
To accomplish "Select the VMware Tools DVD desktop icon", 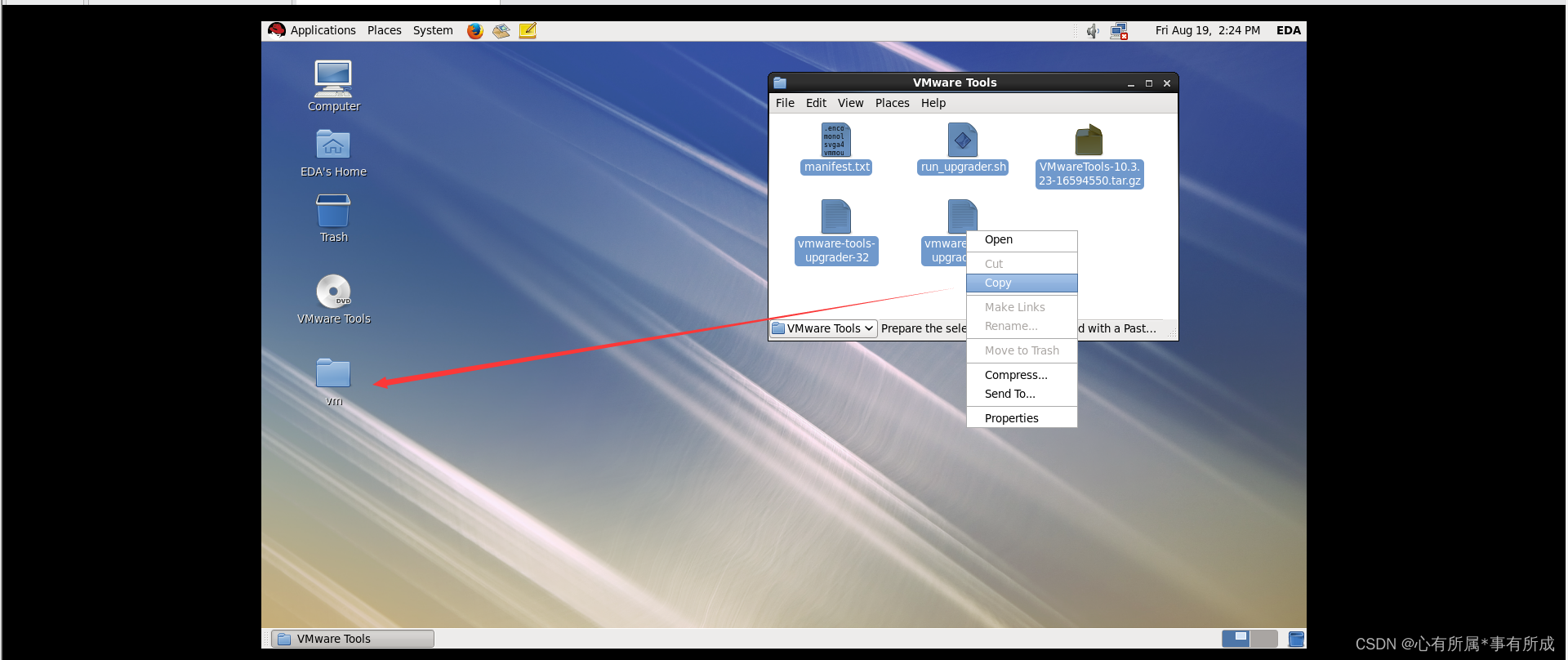I will pyautogui.click(x=333, y=292).
